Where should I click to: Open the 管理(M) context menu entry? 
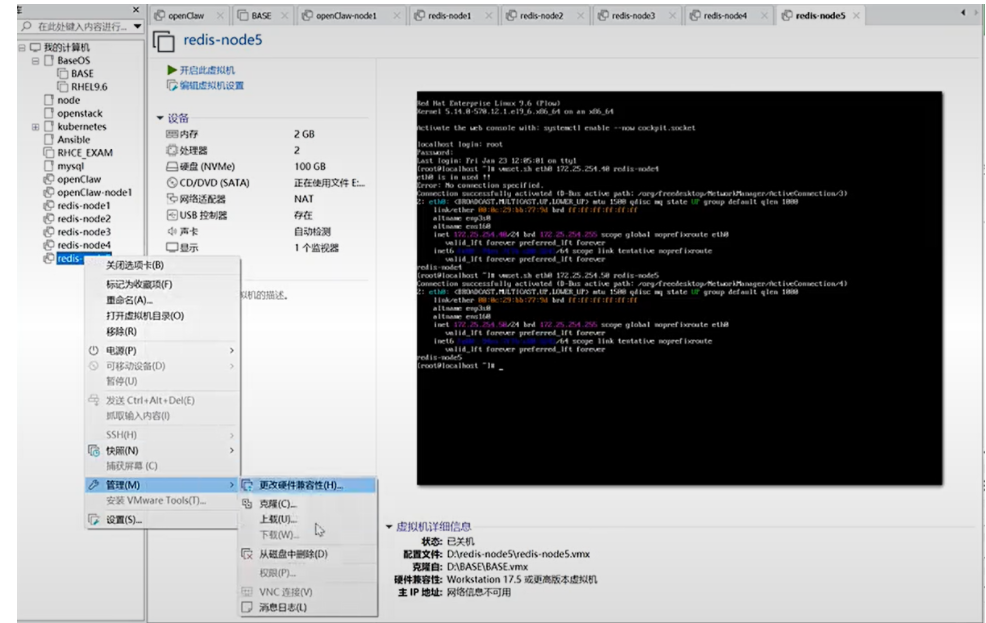(x=162, y=485)
